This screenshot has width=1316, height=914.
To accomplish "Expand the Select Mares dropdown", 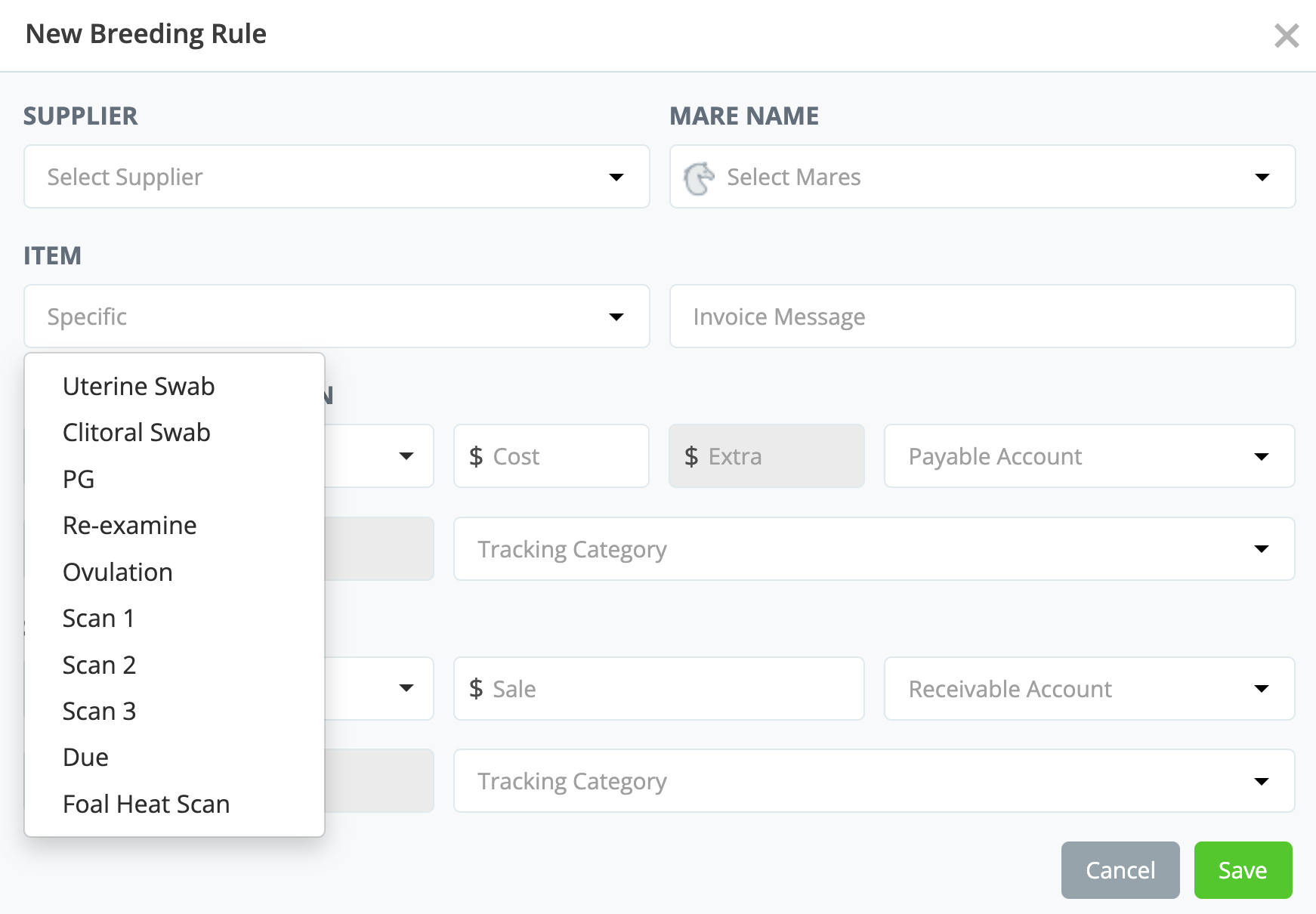I will tap(982, 177).
